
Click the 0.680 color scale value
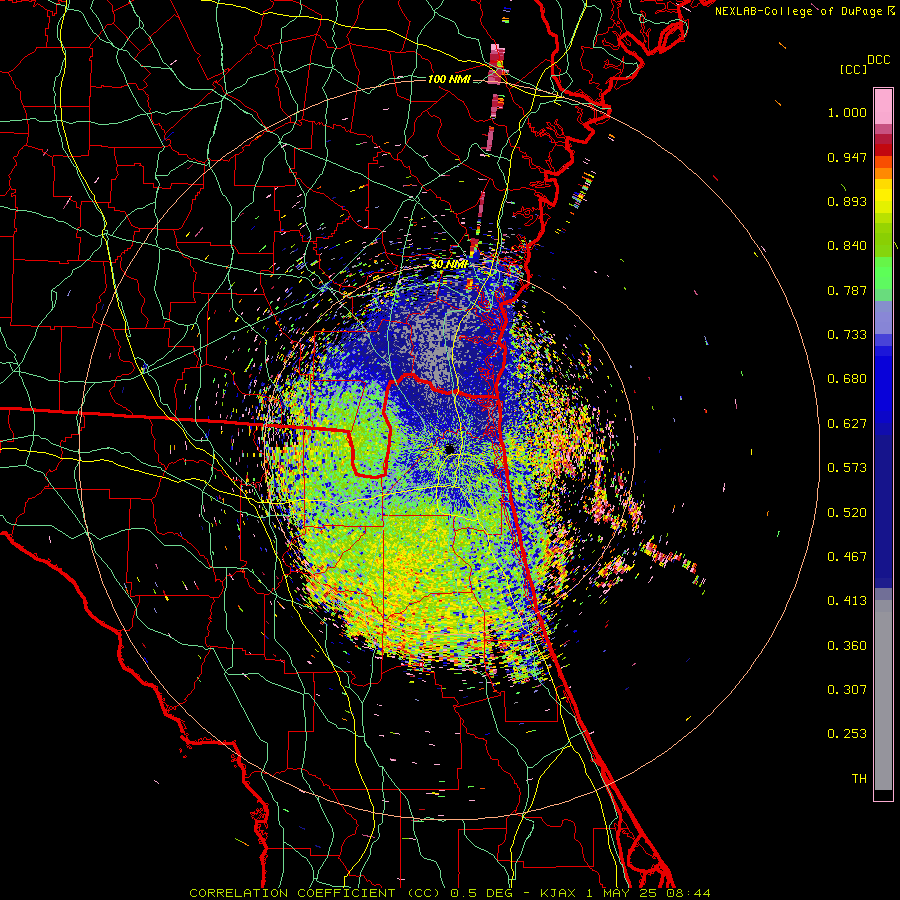click(847, 379)
